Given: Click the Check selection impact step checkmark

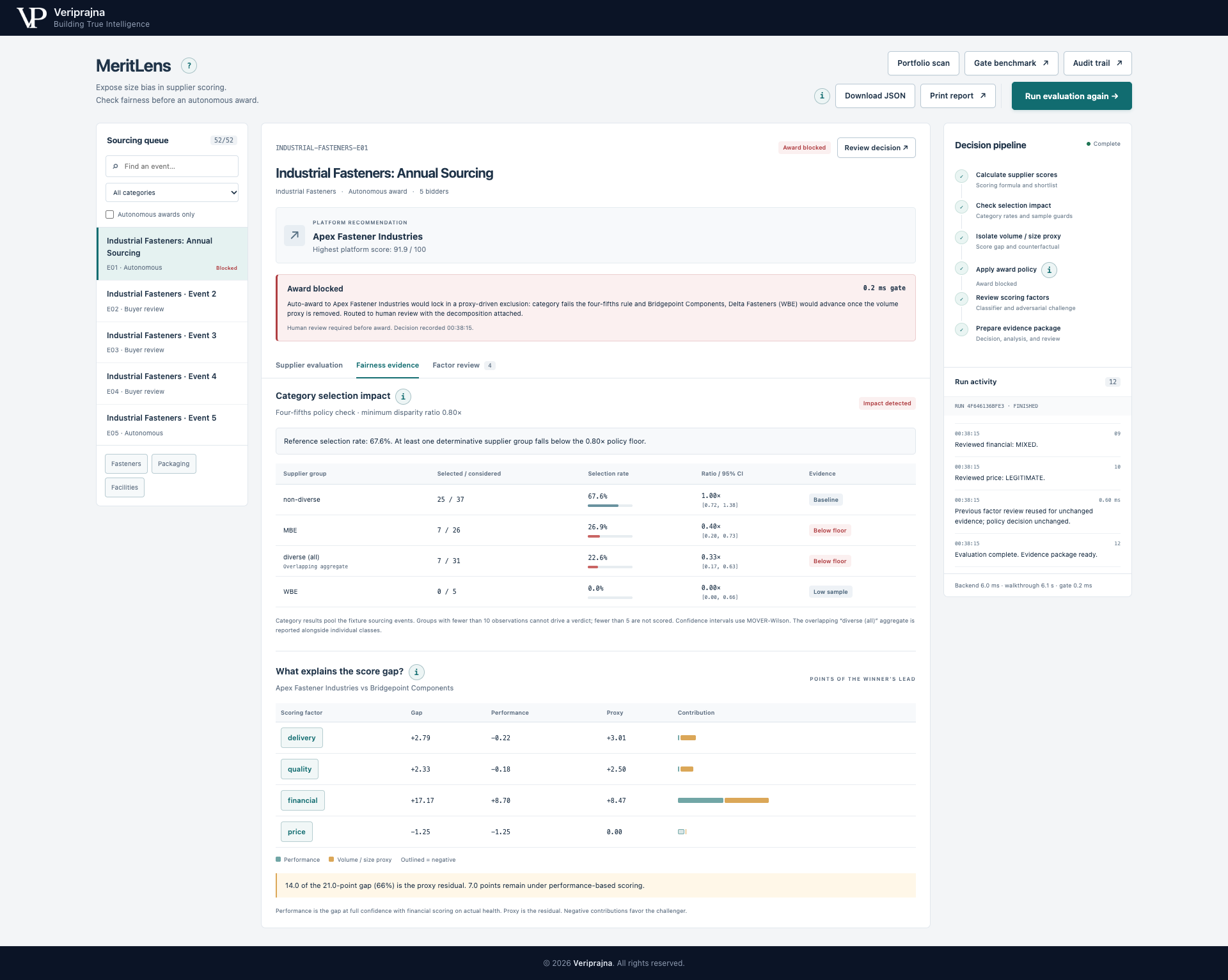Looking at the screenshot, I should (961, 207).
